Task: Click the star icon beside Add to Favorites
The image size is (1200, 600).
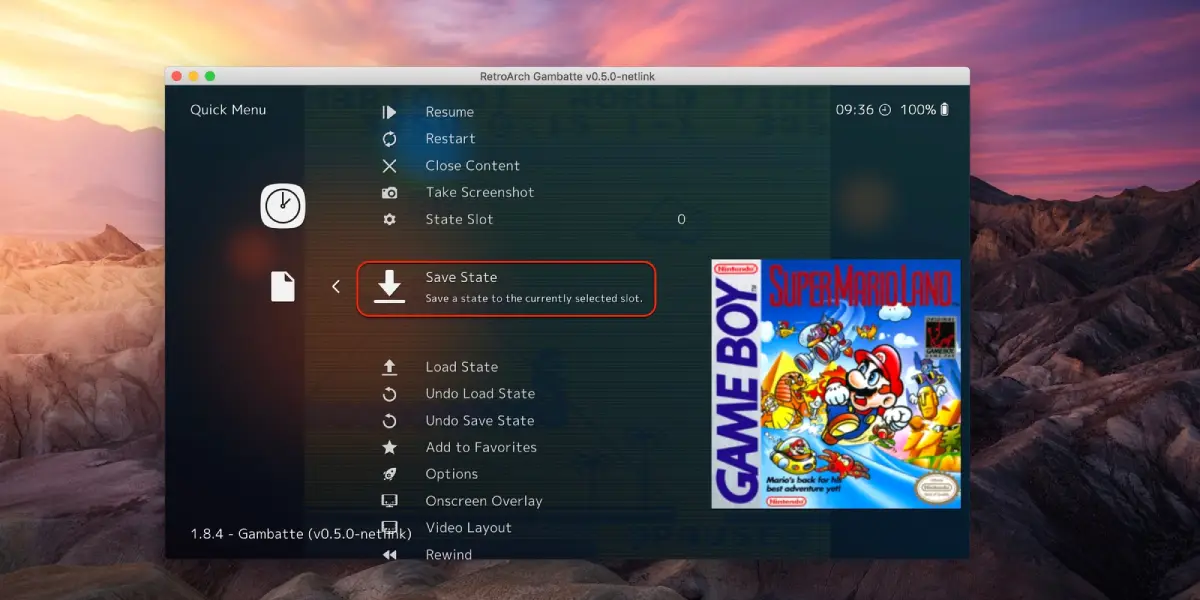Action: click(389, 448)
